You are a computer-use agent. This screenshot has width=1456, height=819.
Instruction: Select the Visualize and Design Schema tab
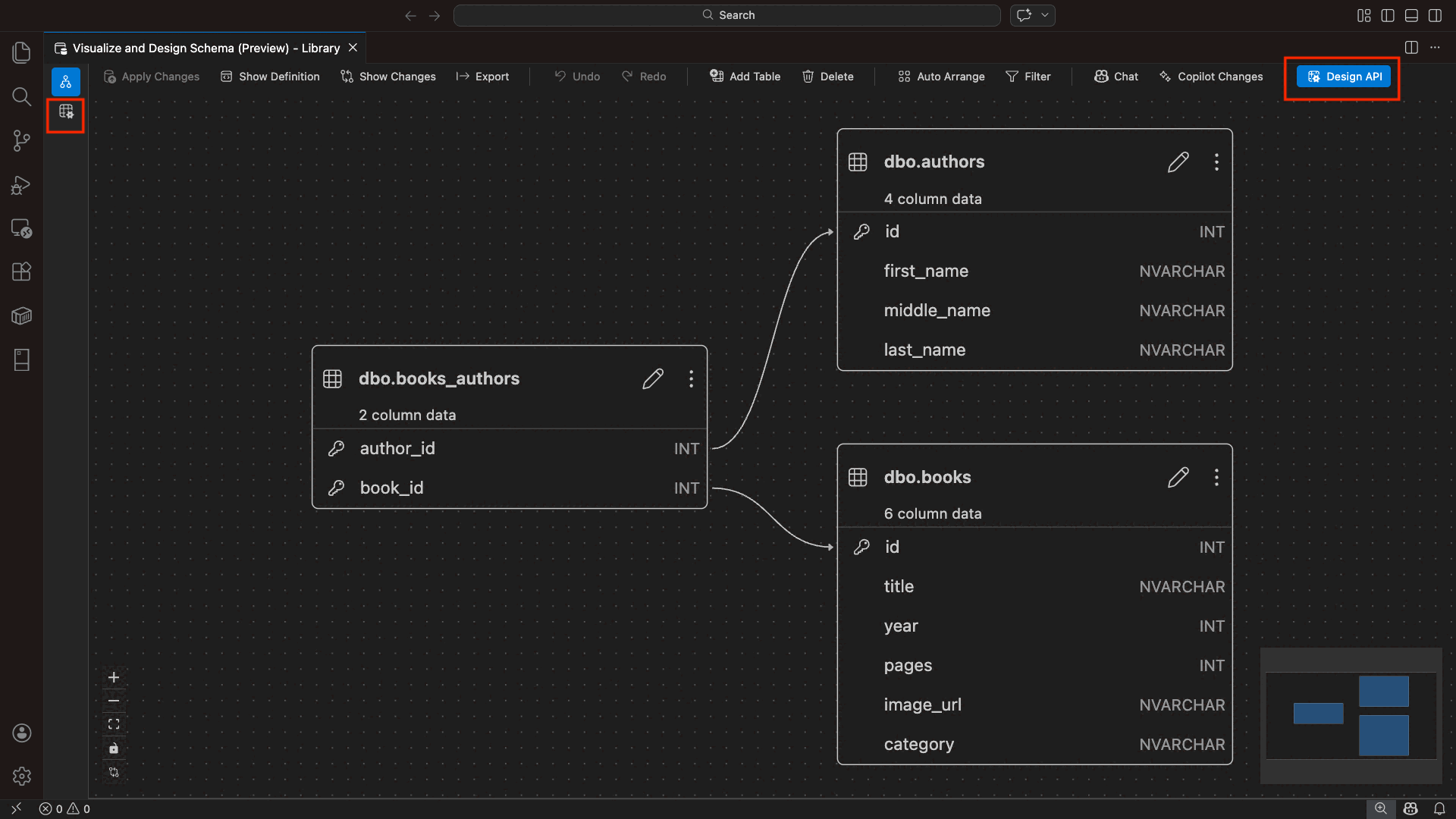pos(205,48)
